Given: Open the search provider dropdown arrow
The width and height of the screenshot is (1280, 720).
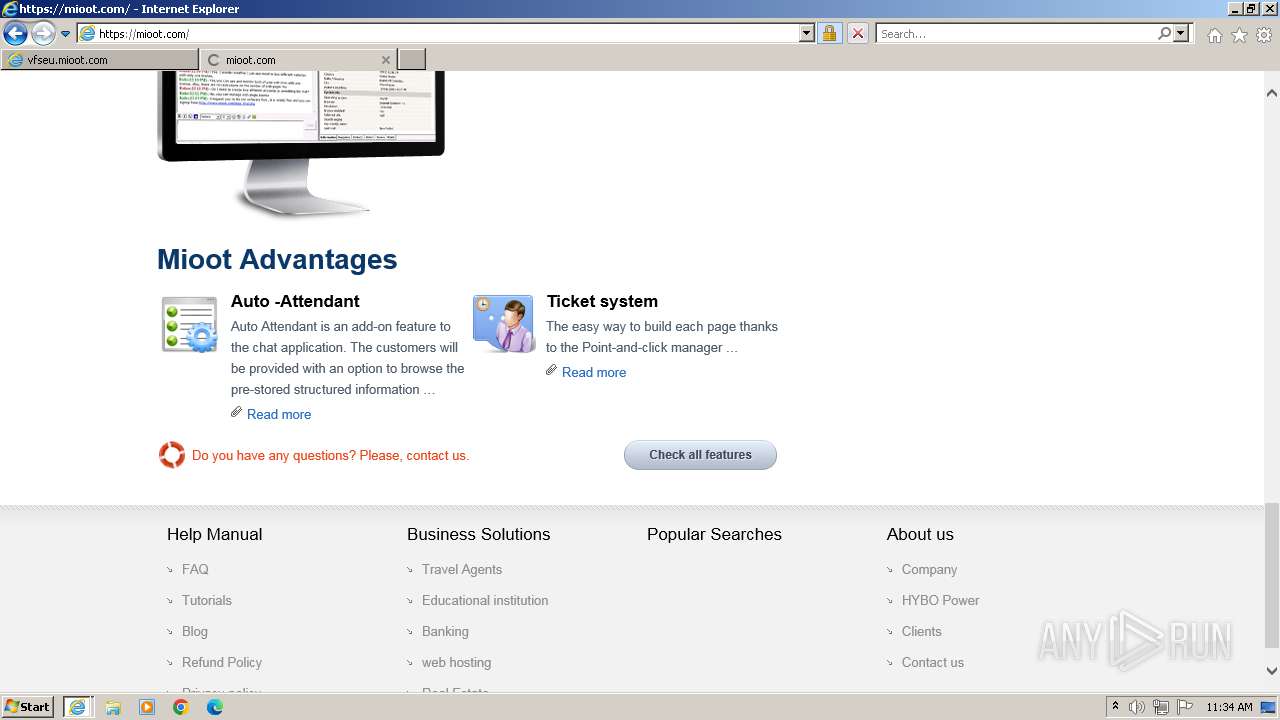Looking at the screenshot, I should (1181, 34).
